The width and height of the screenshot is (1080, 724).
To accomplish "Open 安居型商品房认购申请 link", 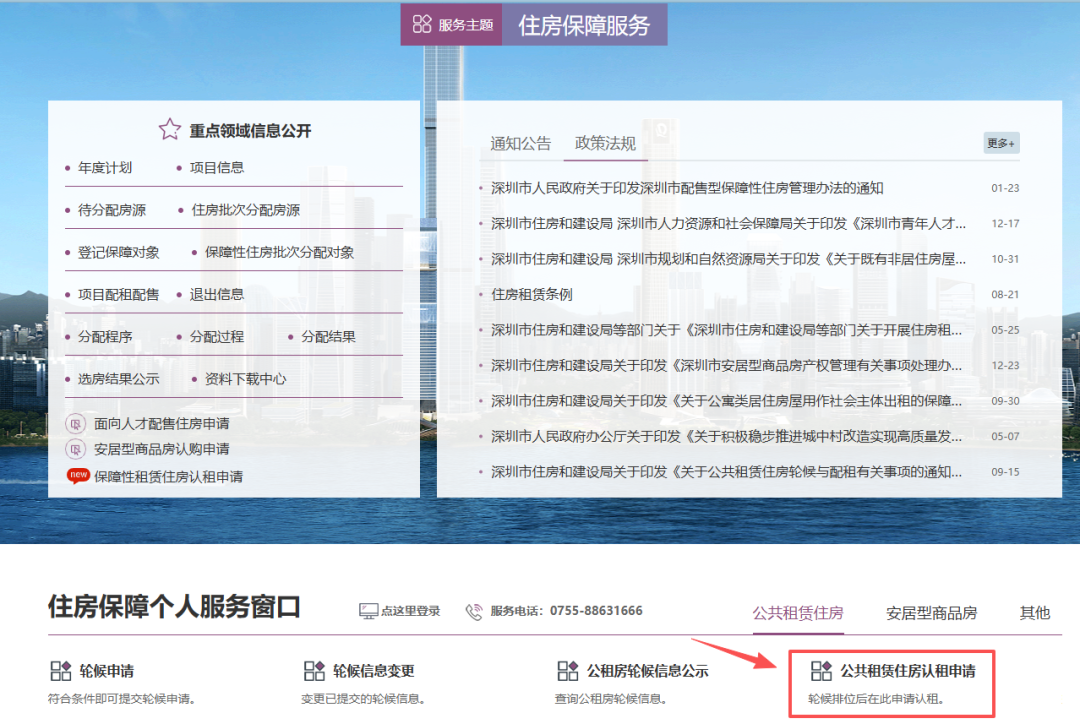I will coord(162,449).
